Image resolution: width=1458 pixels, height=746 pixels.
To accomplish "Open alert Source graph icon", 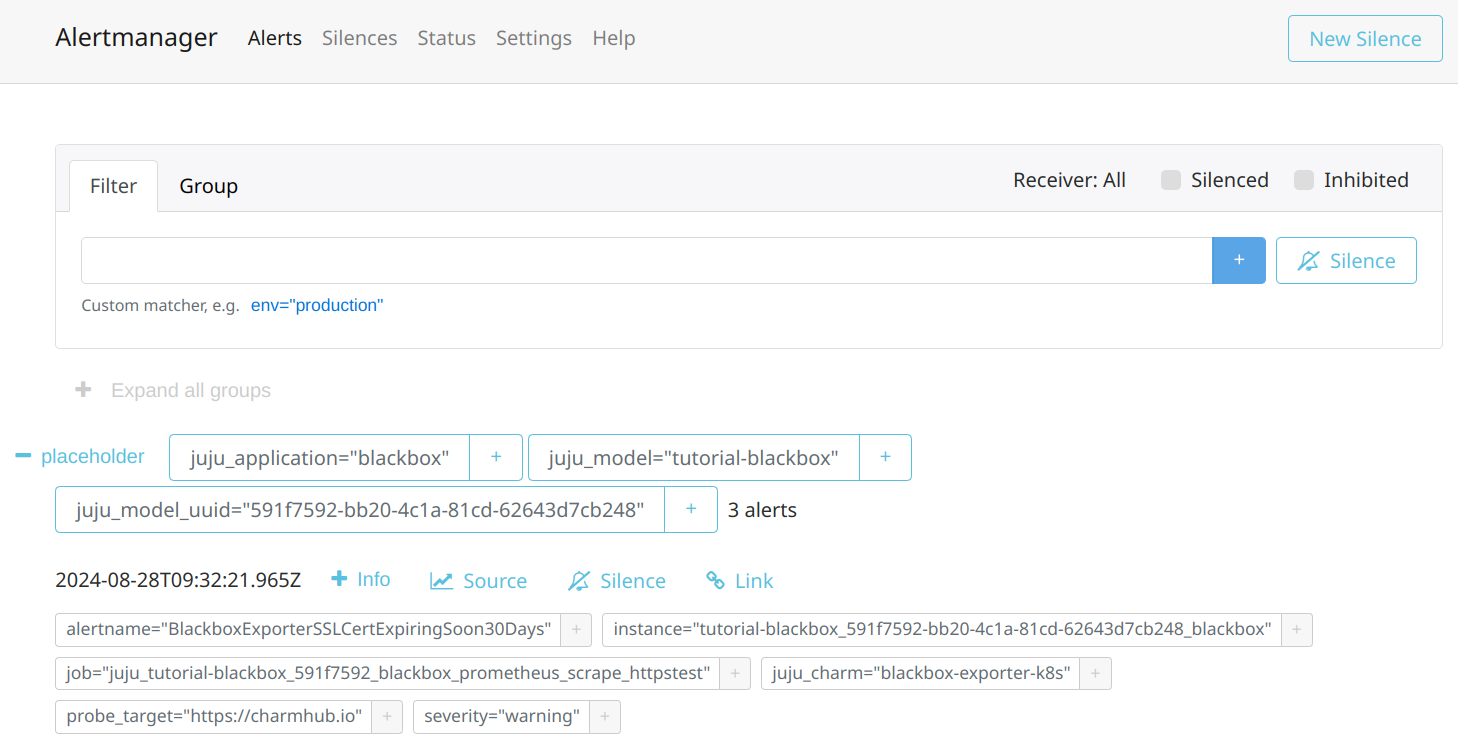I will [441, 581].
